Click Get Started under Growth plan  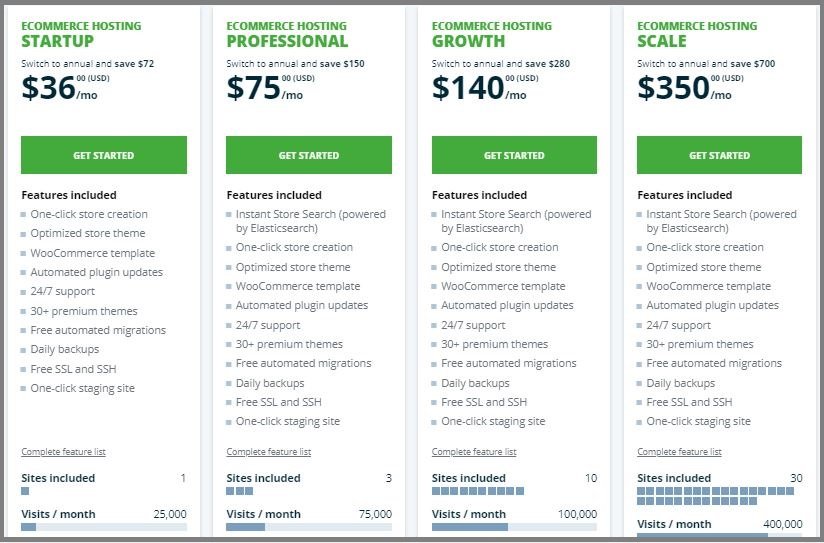tap(514, 155)
